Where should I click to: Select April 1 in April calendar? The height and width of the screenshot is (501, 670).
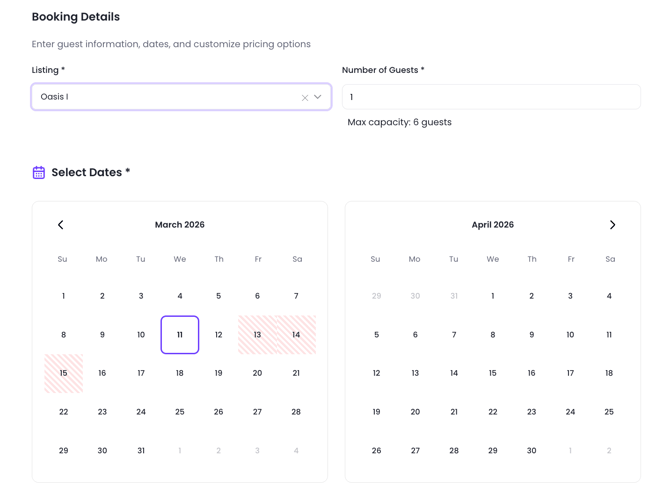[x=493, y=296]
